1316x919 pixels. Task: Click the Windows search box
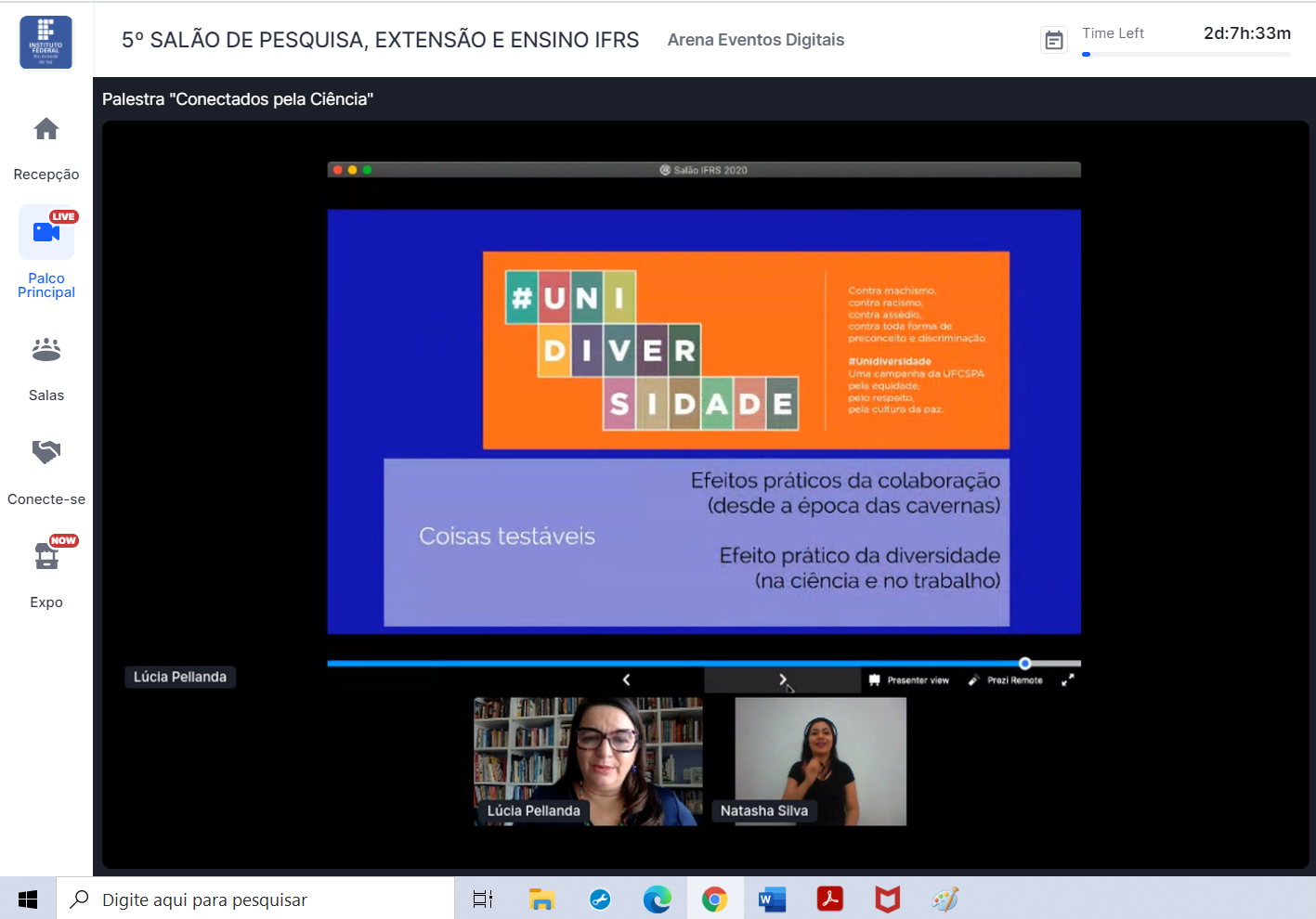pos(255,900)
